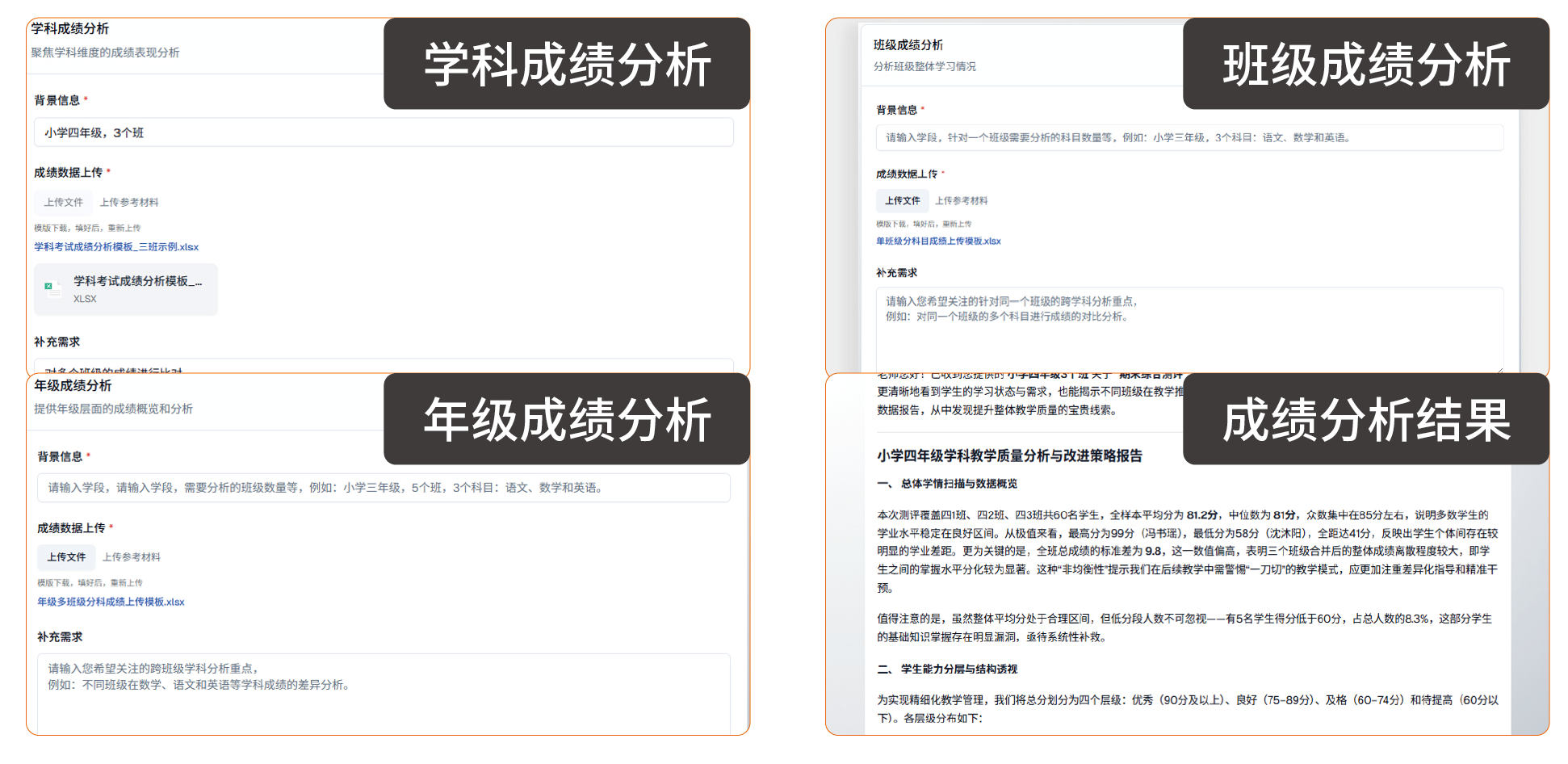Click the large 班级成绩分析 dark label

[1365, 65]
